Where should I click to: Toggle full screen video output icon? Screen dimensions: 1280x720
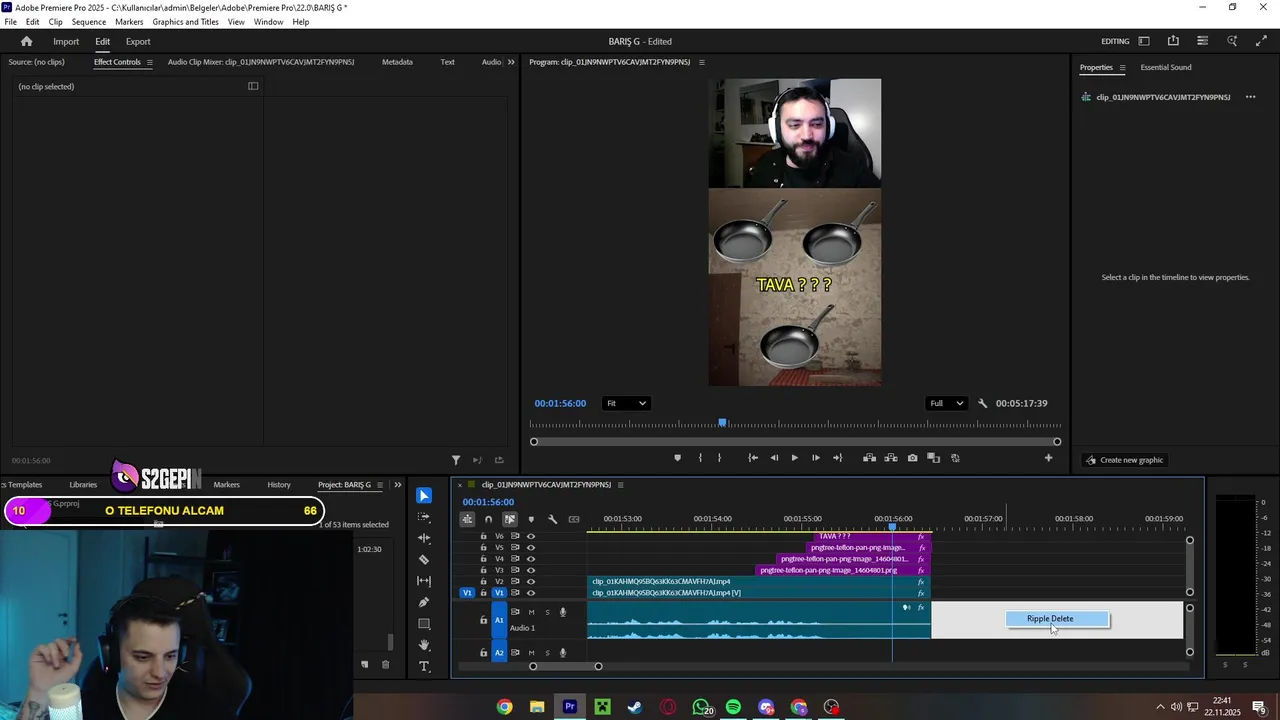click(x=1261, y=41)
